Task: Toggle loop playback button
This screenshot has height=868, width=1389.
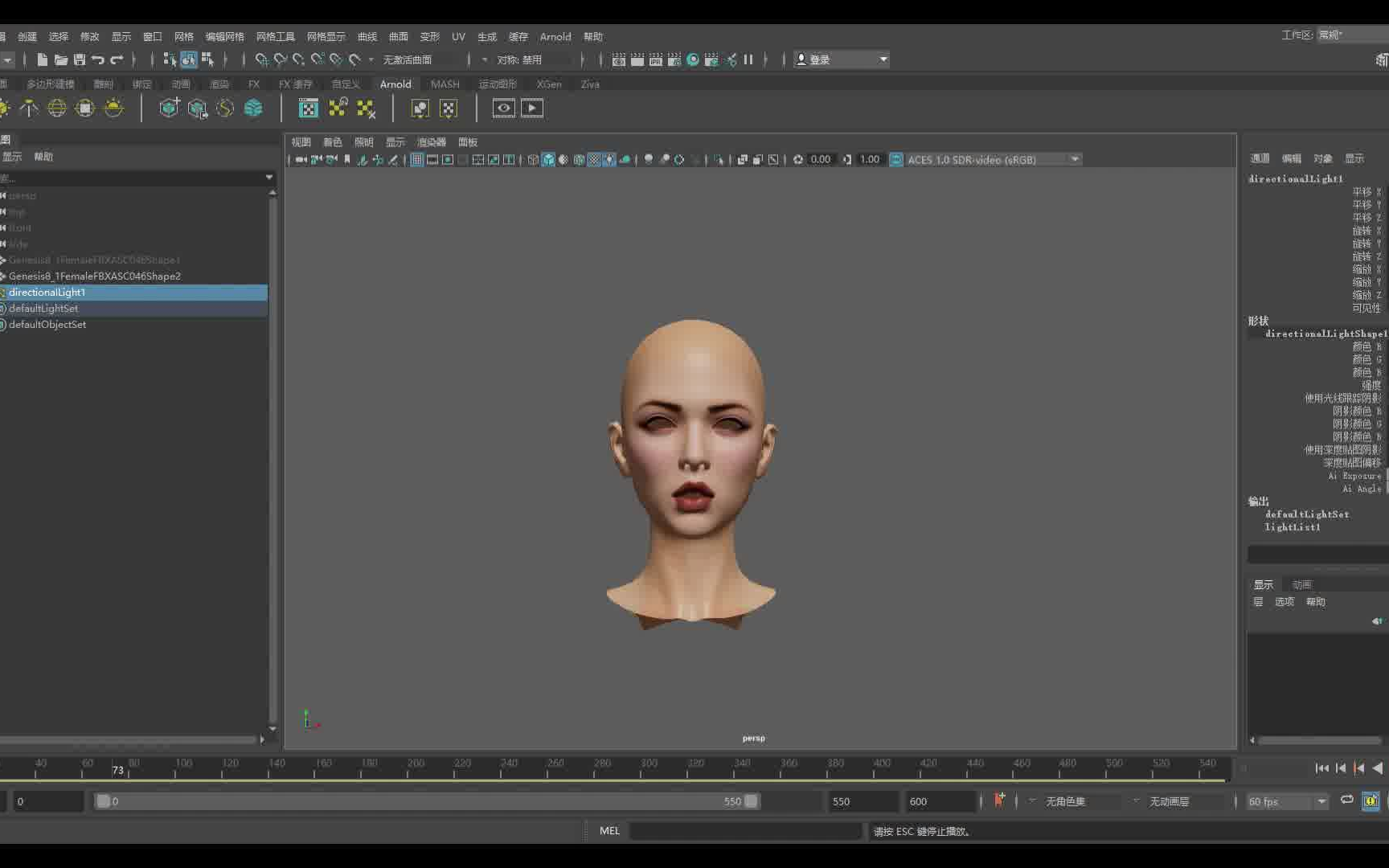Action: pyautogui.click(x=1346, y=800)
